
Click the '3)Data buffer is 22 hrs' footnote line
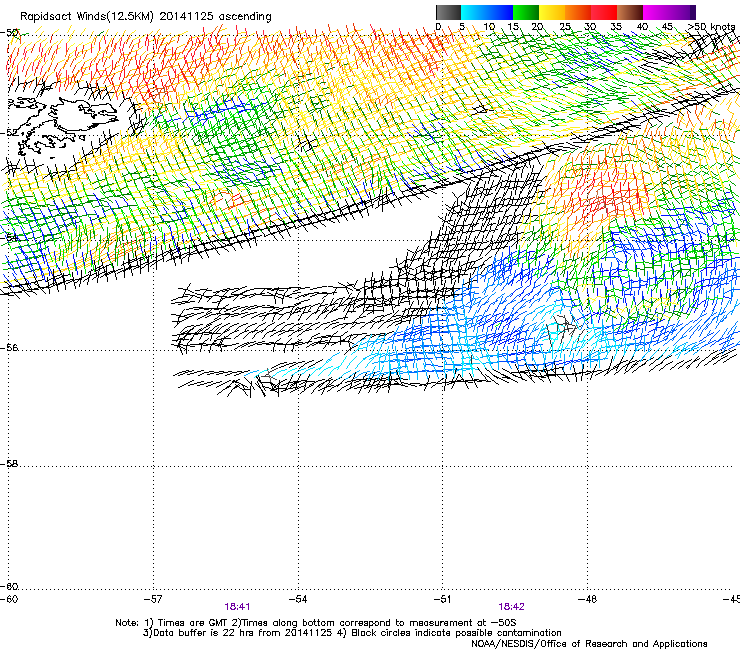tap(352, 633)
